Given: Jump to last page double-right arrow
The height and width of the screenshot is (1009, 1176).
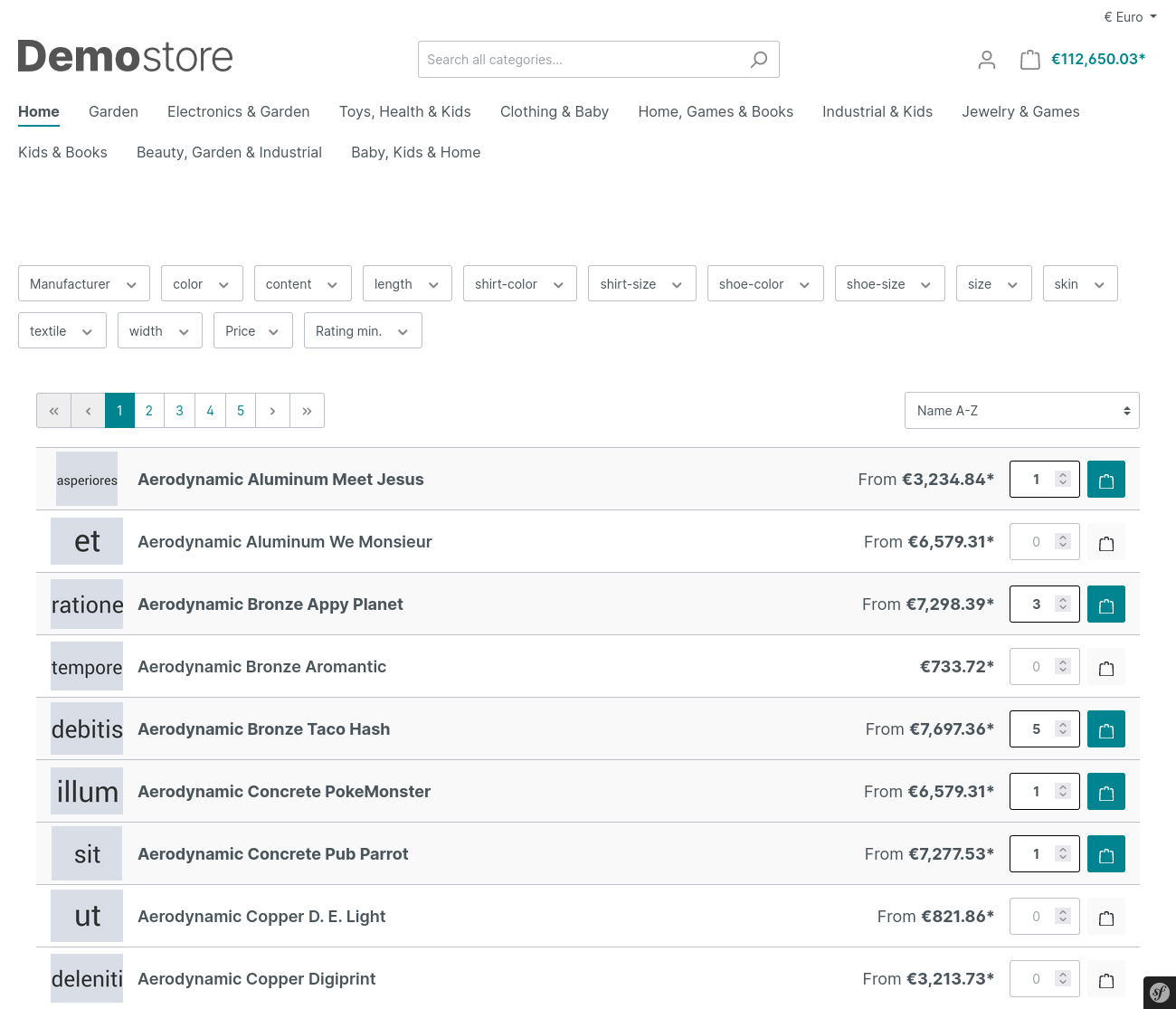Looking at the screenshot, I should point(307,410).
